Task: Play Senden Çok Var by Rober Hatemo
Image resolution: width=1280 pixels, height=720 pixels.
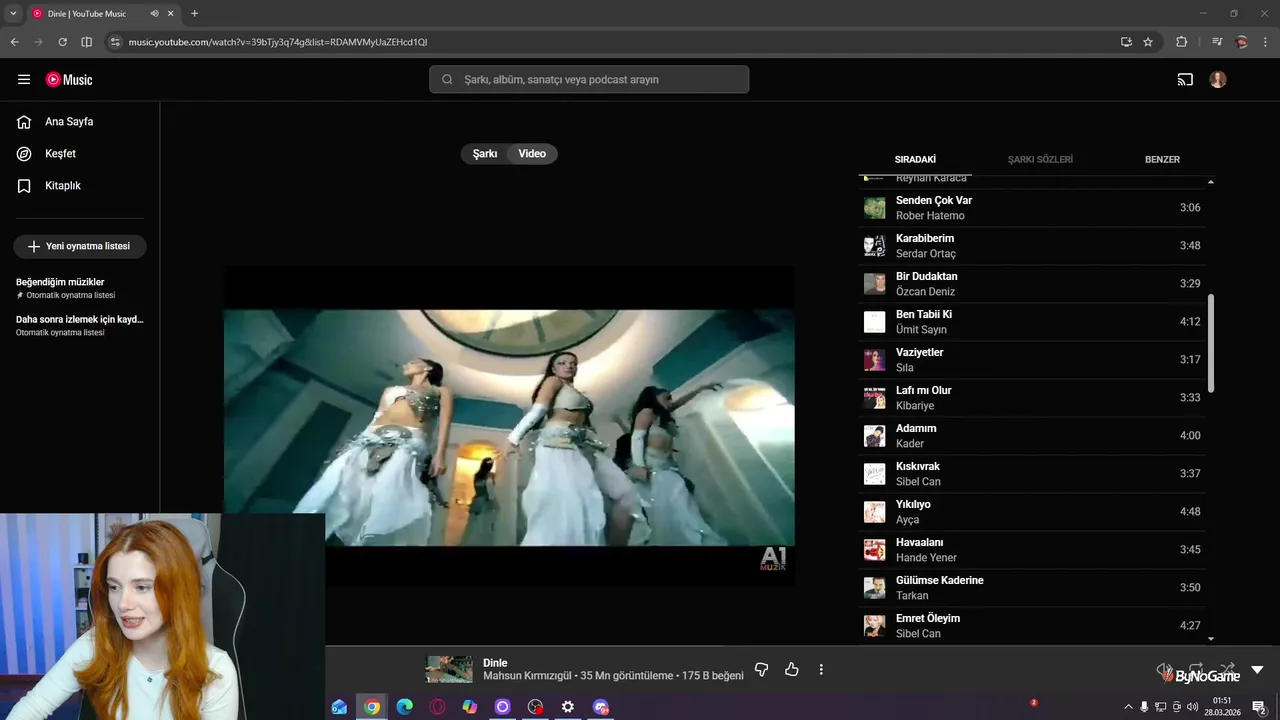Action: [x=1032, y=208]
